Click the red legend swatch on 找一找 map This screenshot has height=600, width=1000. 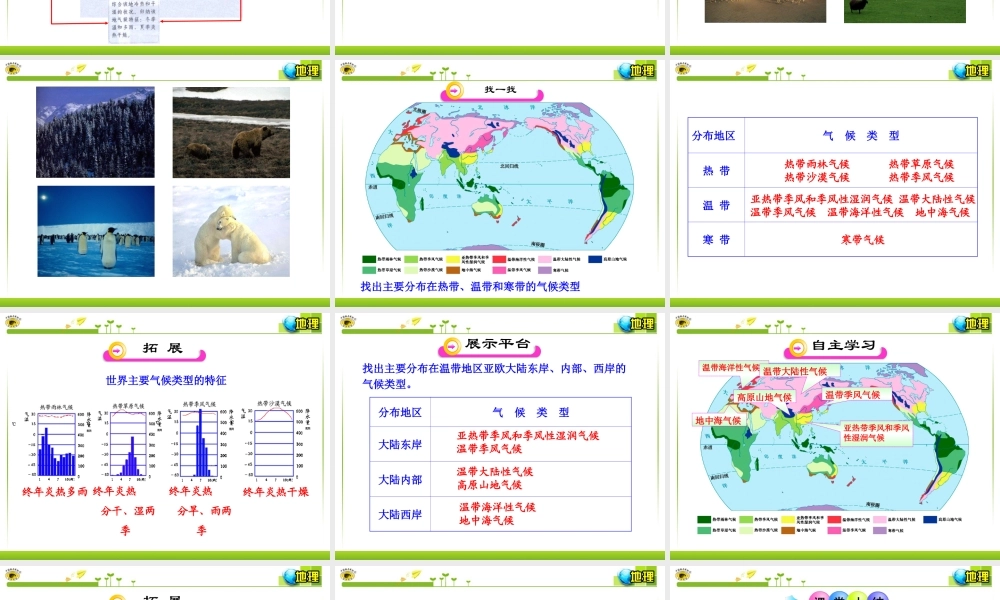point(499,260)
